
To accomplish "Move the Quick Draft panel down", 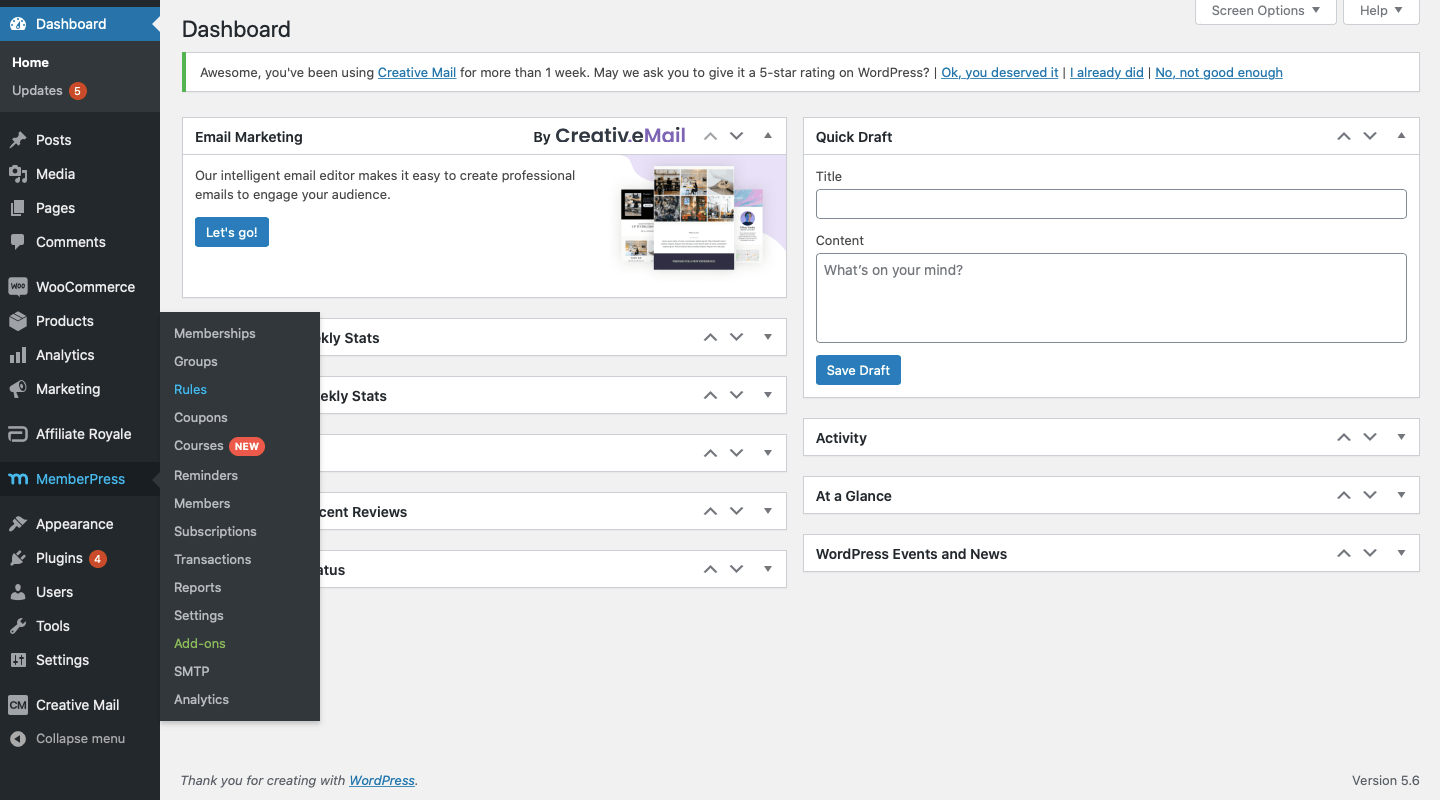I will [1370, 136].
